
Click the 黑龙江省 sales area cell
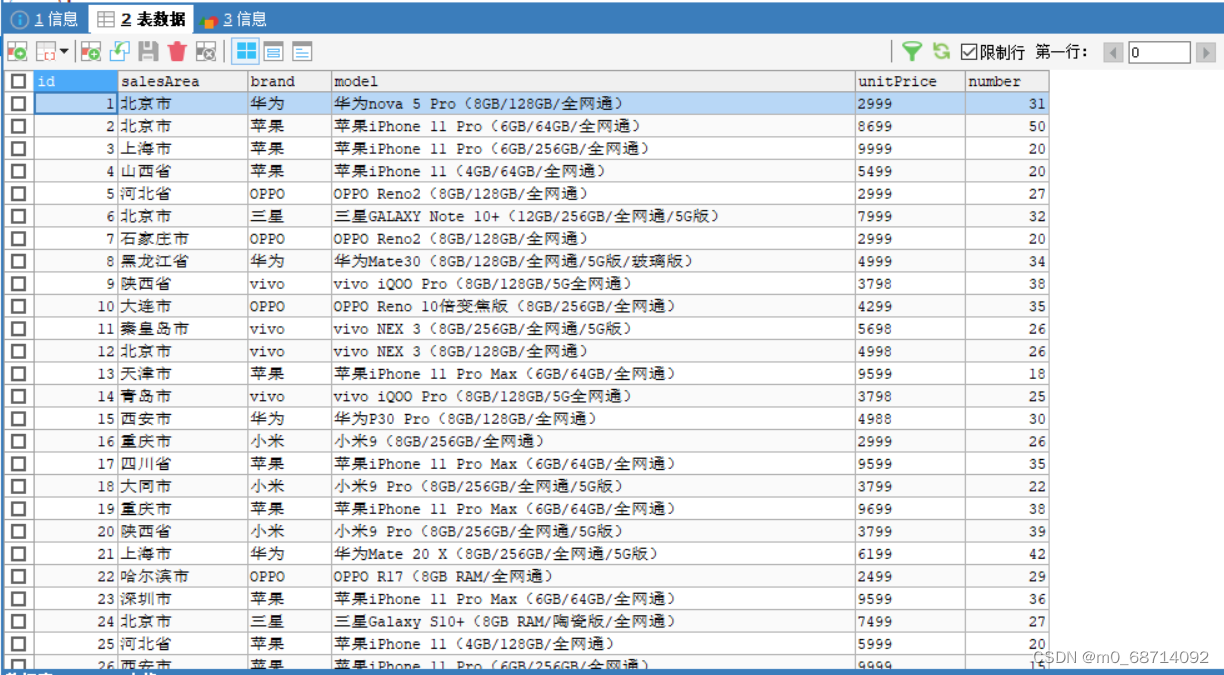(x=182, y=261)
